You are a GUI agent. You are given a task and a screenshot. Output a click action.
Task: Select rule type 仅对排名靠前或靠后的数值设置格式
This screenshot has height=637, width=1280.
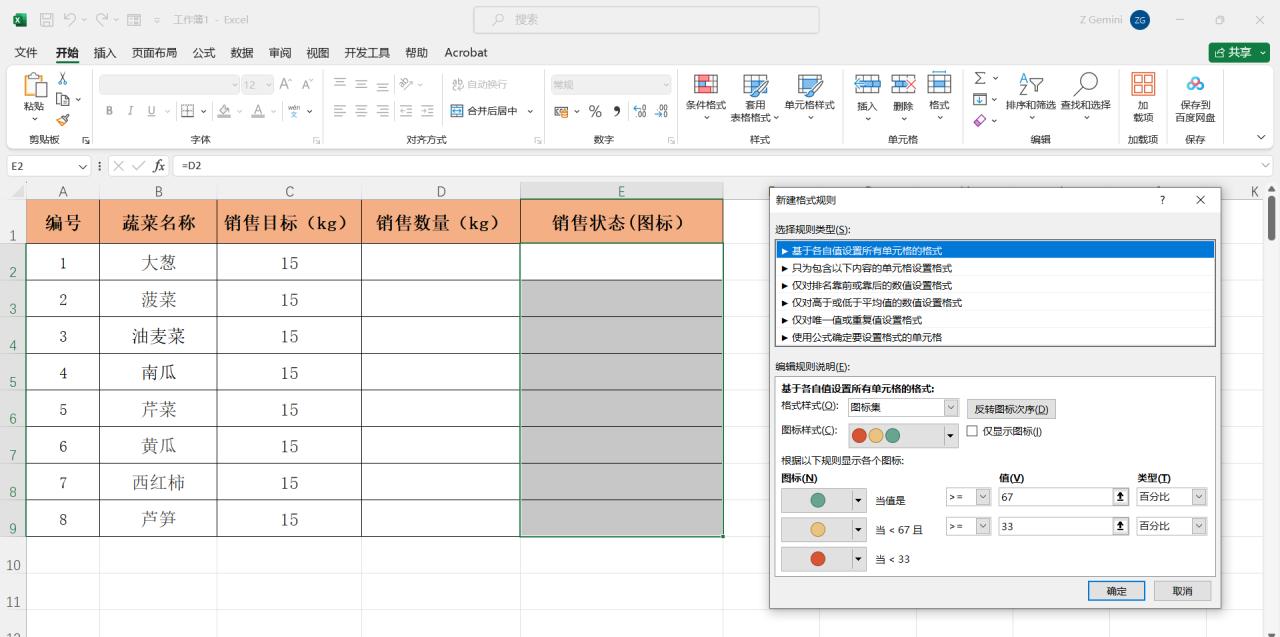pos(996,285)
